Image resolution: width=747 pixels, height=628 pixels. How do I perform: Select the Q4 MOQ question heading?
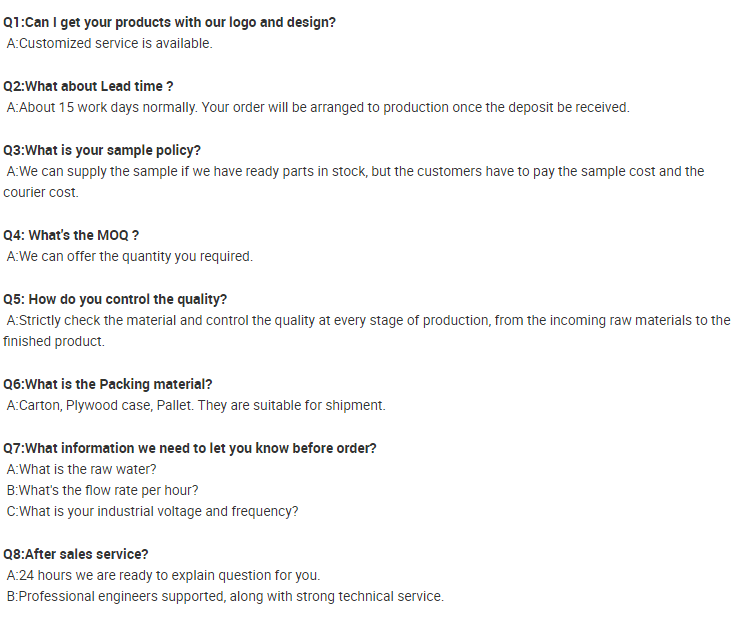(71, 235)
